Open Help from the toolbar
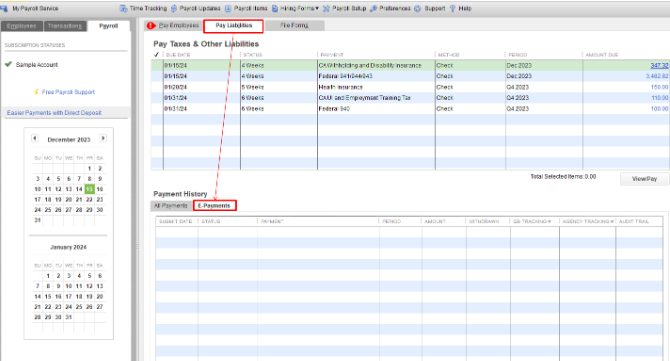 tap(461, 8)
